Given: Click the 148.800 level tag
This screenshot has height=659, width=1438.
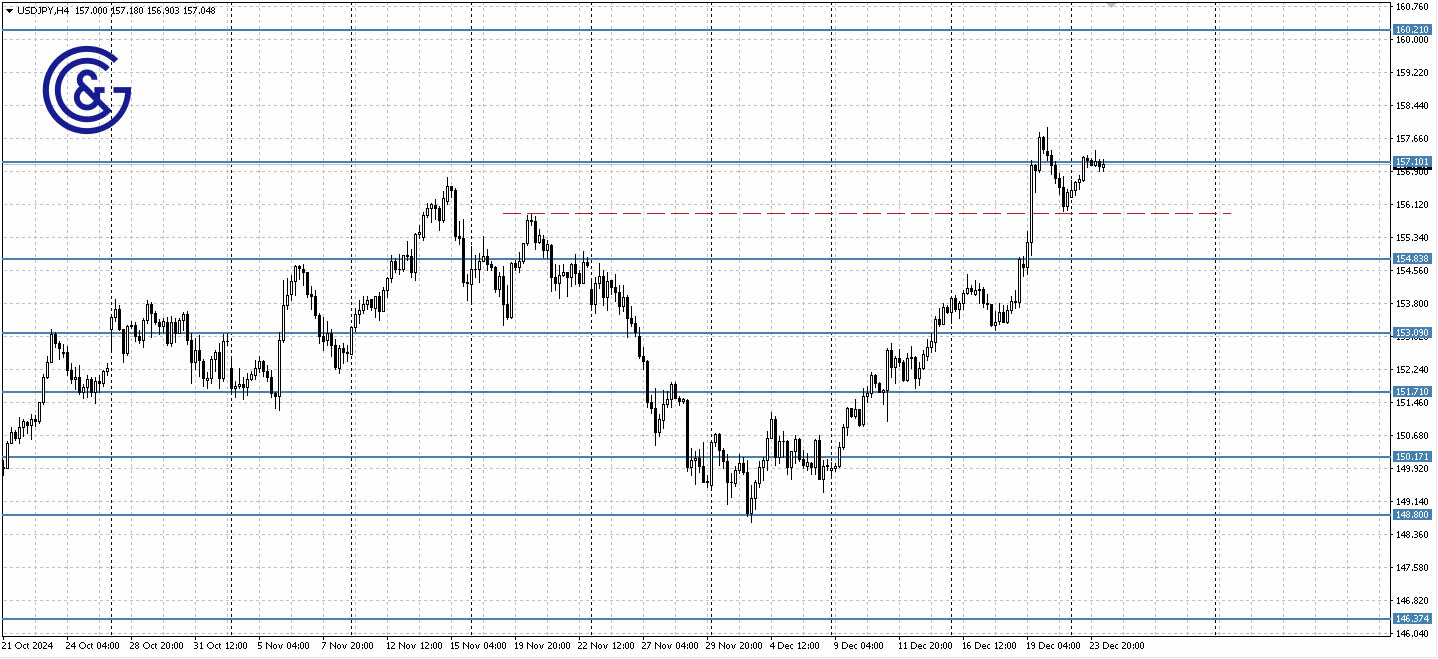Looking at the screenshot, I should point(1414,514).
